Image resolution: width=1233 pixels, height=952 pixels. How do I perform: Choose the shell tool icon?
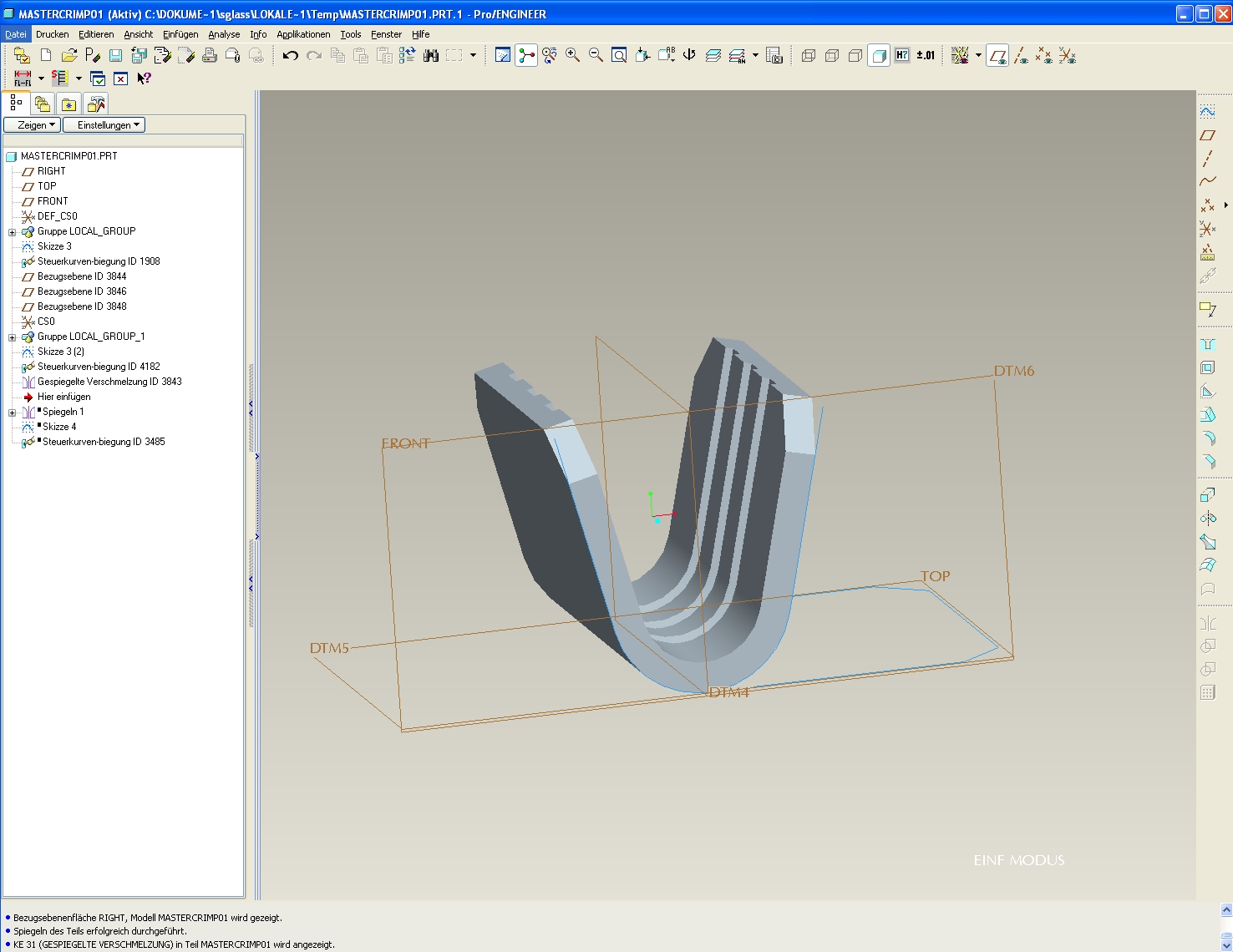point(1208,367)
